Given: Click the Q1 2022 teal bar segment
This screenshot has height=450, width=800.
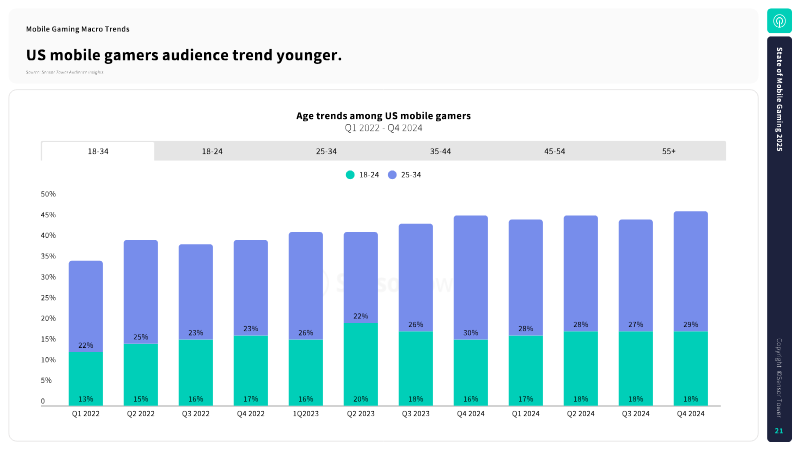Looking at the screenshot, I should (86, 379).
